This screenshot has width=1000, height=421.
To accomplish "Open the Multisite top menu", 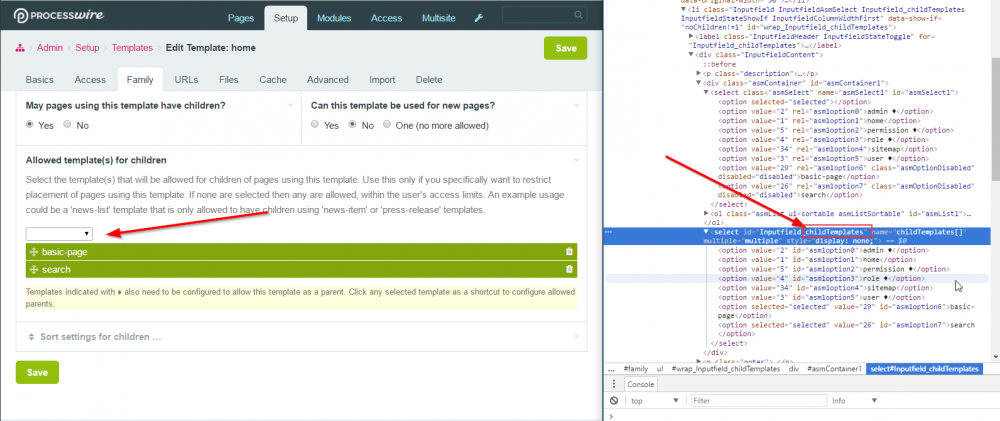I will (x=439, y=18).
